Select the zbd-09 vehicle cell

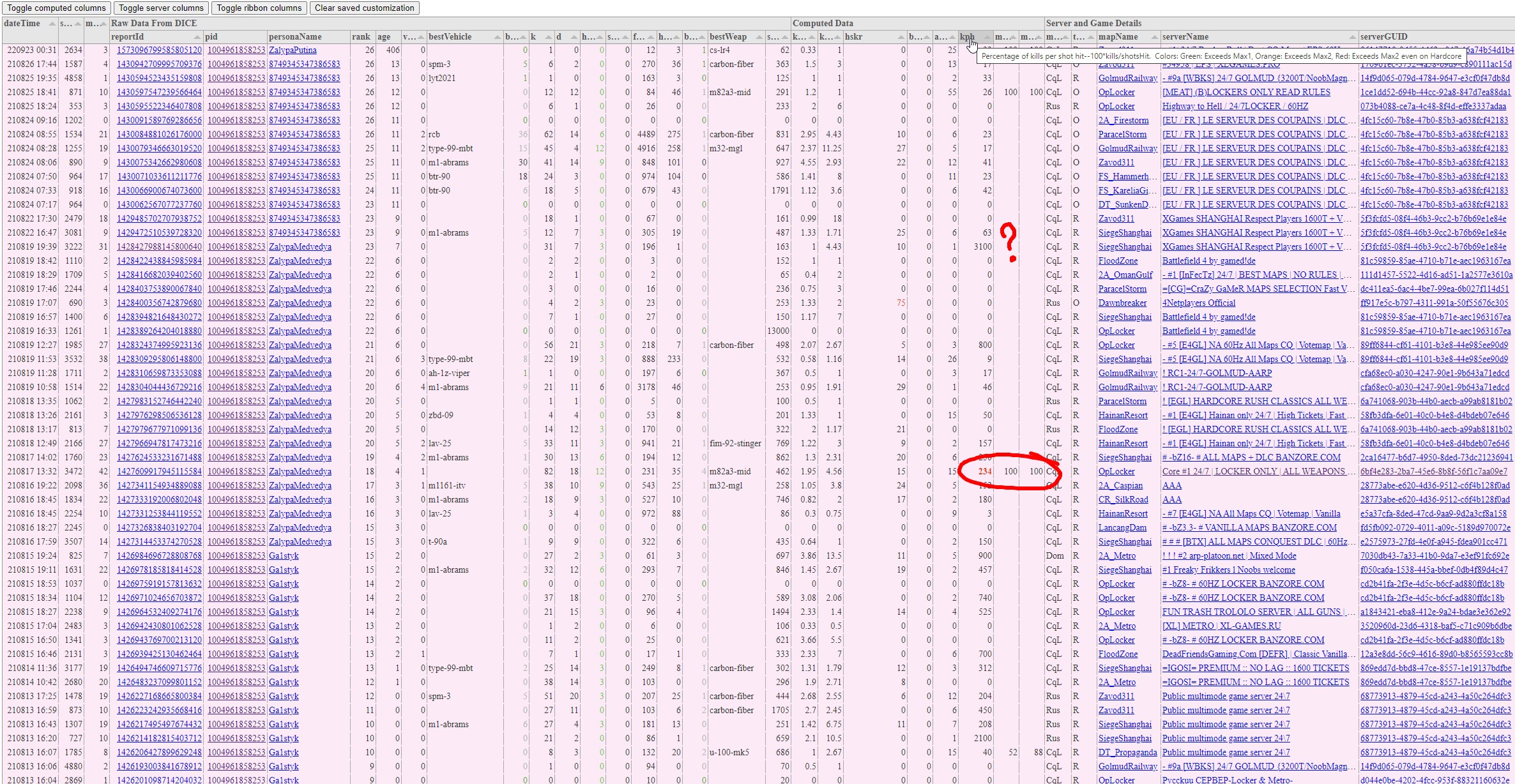point(465,416)
